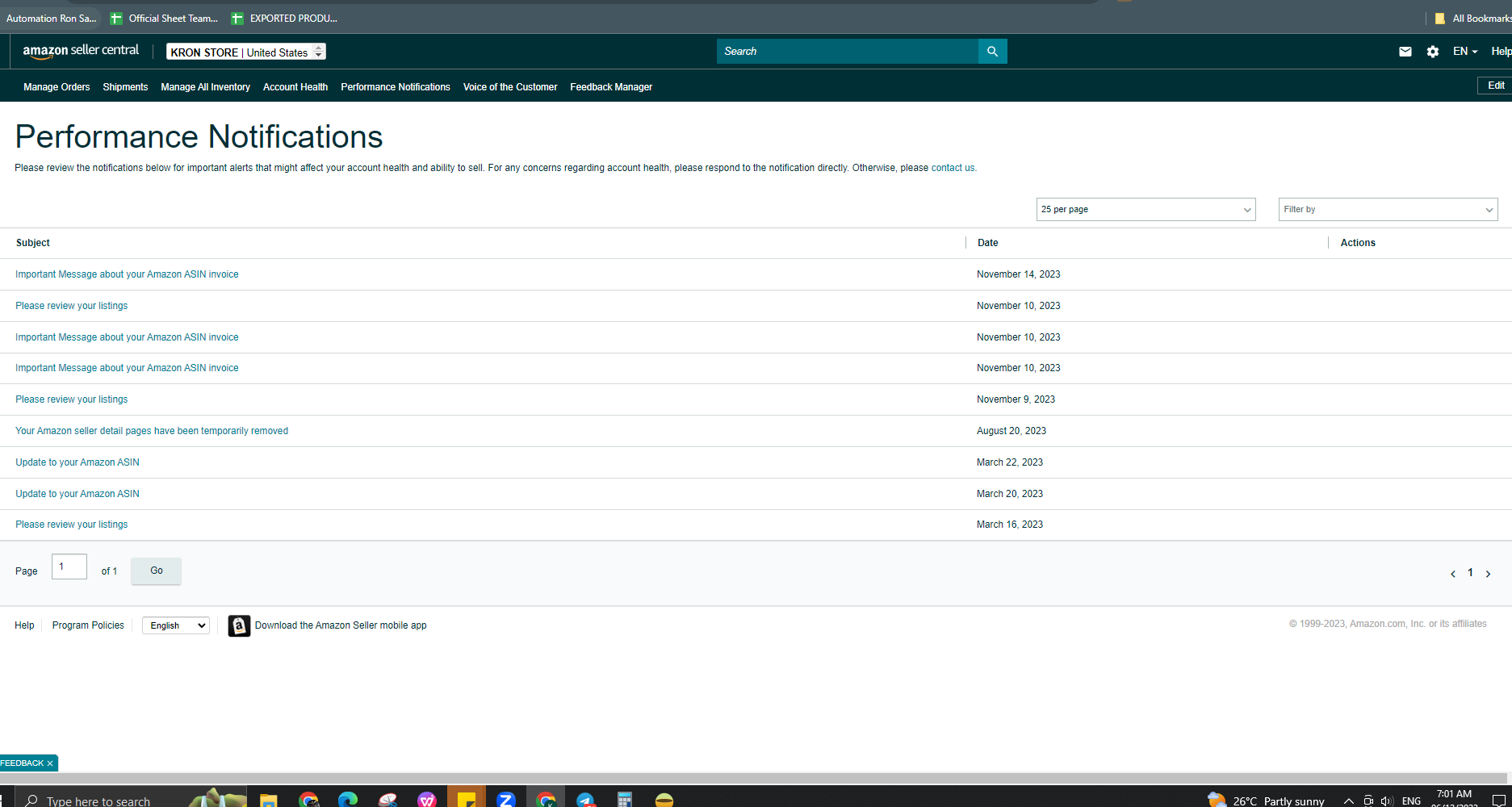1512x807 pixels.
Task: Open Telegram from taskbar
Action: (x=585, y=800)
